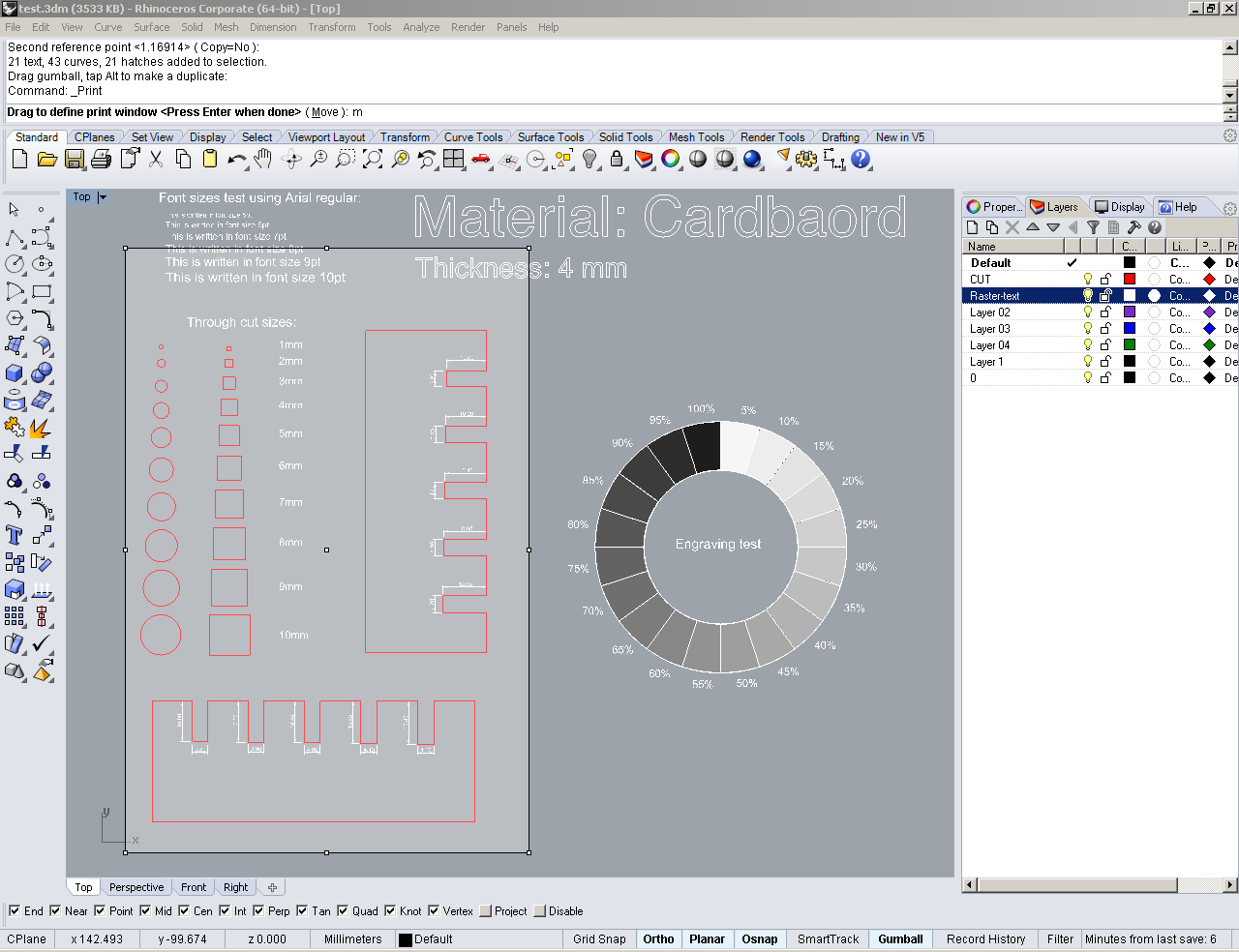Click the Gumball status bar button

tap(900, 939)
